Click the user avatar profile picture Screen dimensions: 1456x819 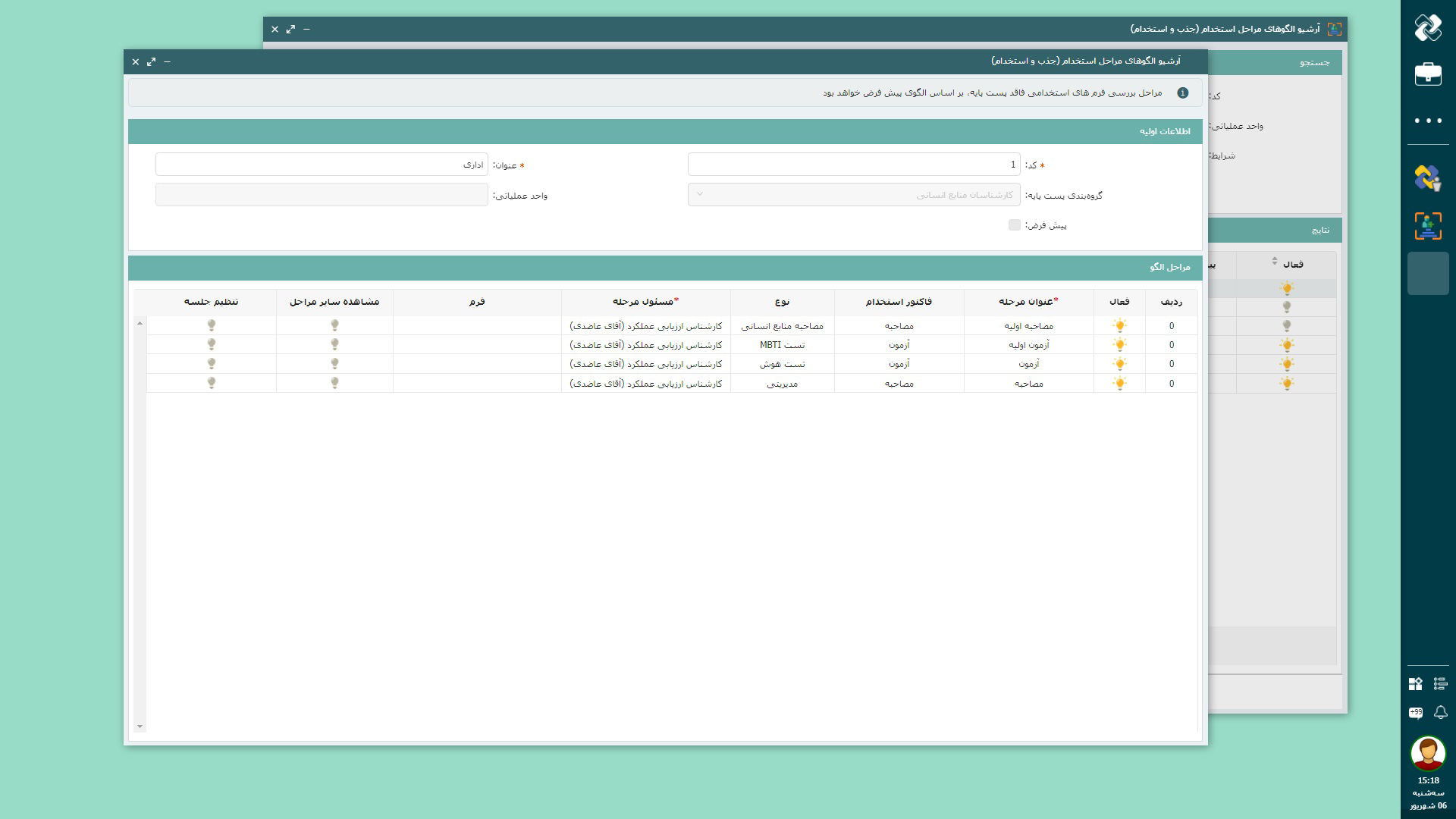pos(1428,753)
